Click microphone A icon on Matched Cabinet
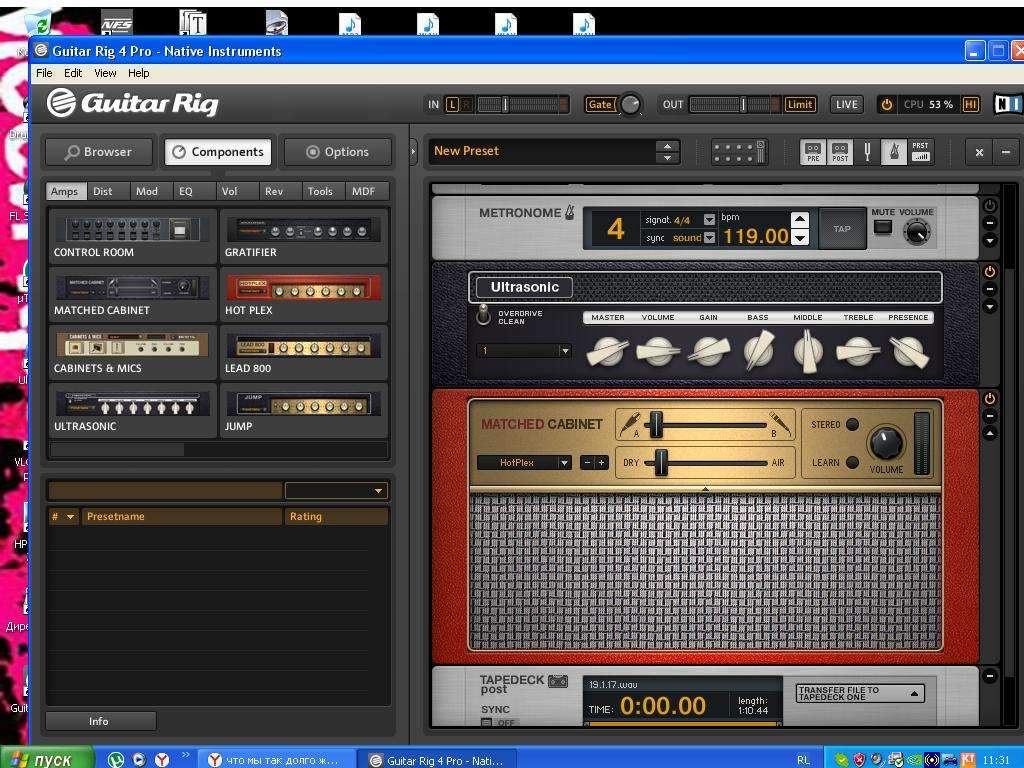This screenshot has width=1024, height=768. [630, 424]
